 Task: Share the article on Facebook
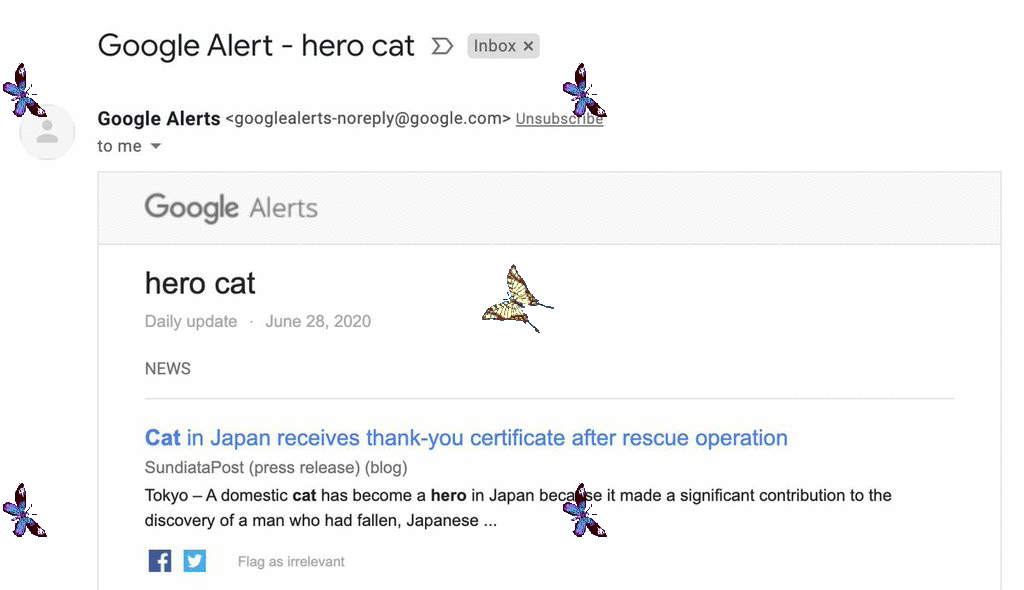pyautogui.click(x=160, y=561)
